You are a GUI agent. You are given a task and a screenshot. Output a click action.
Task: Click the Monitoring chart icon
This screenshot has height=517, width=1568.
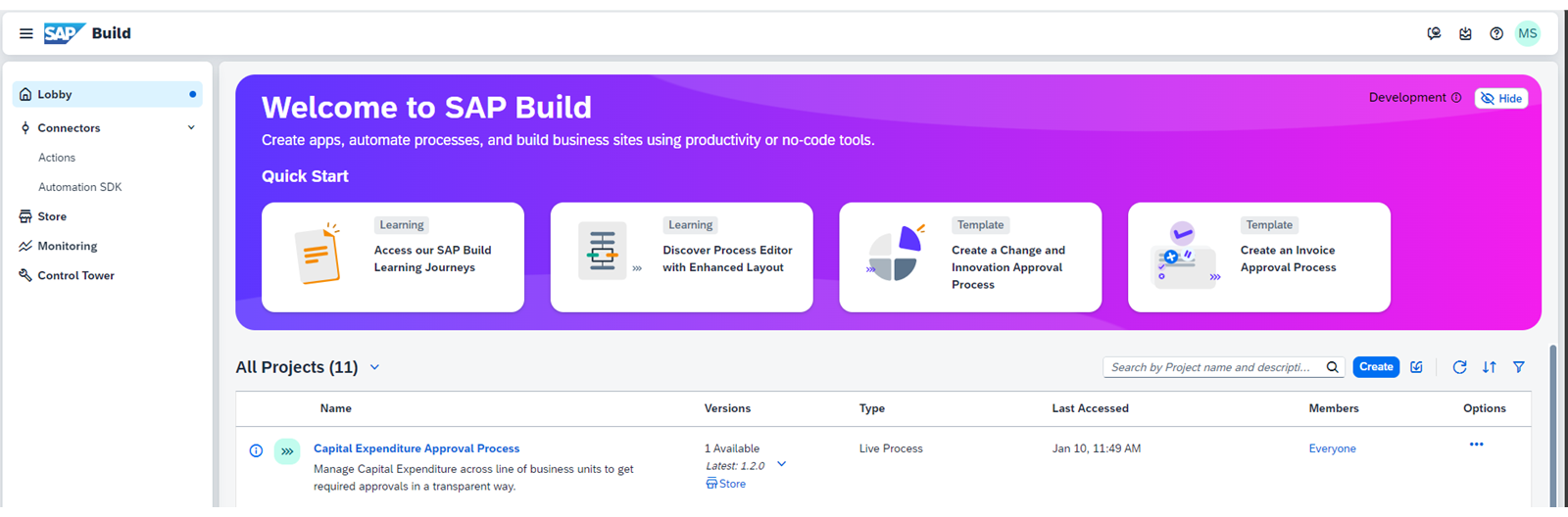pyautogui.click(x=25, y=246)
